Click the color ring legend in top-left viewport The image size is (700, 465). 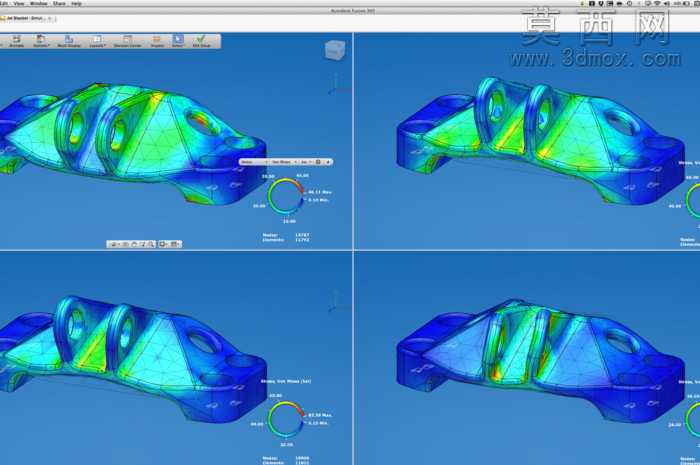[x=286, y=196]
